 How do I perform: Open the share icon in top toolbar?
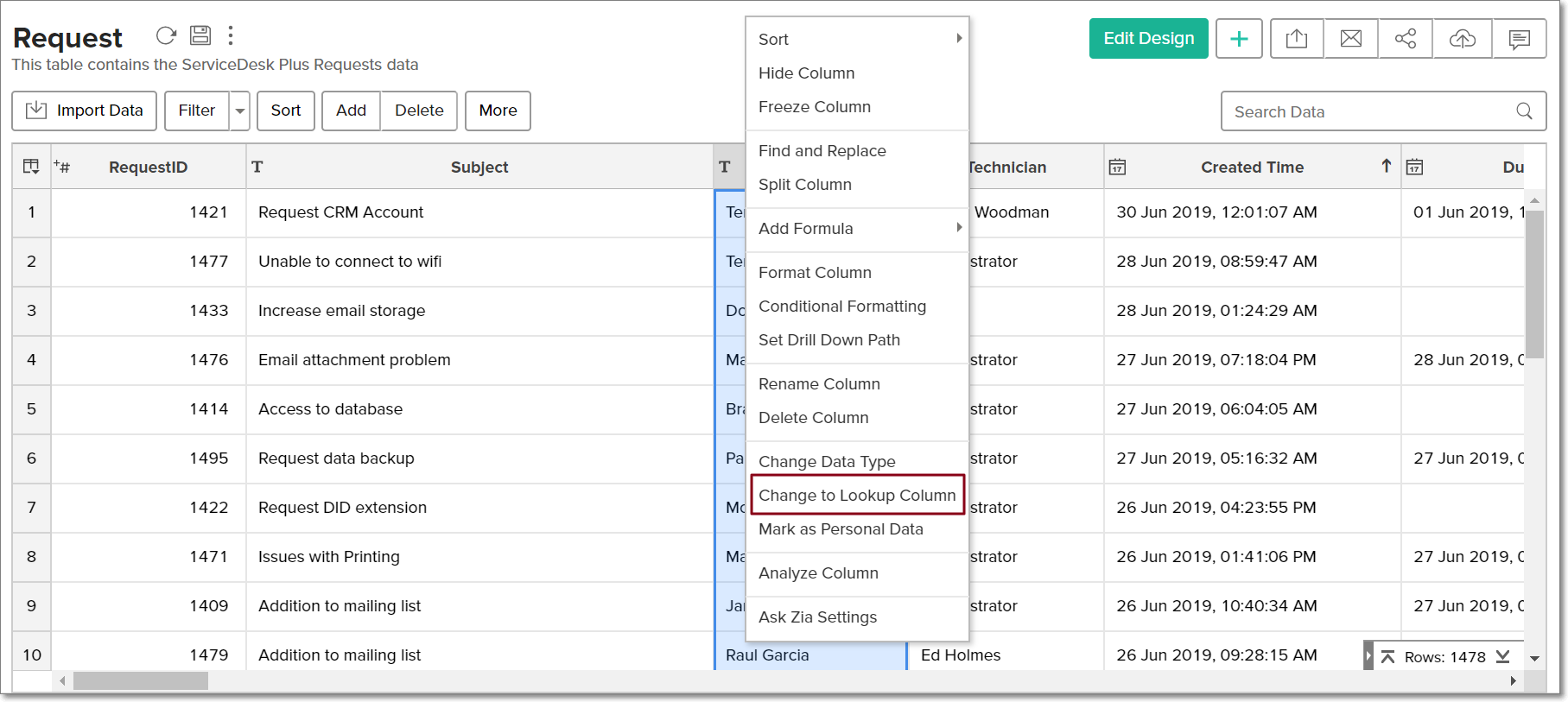(x=1406, y=39)
